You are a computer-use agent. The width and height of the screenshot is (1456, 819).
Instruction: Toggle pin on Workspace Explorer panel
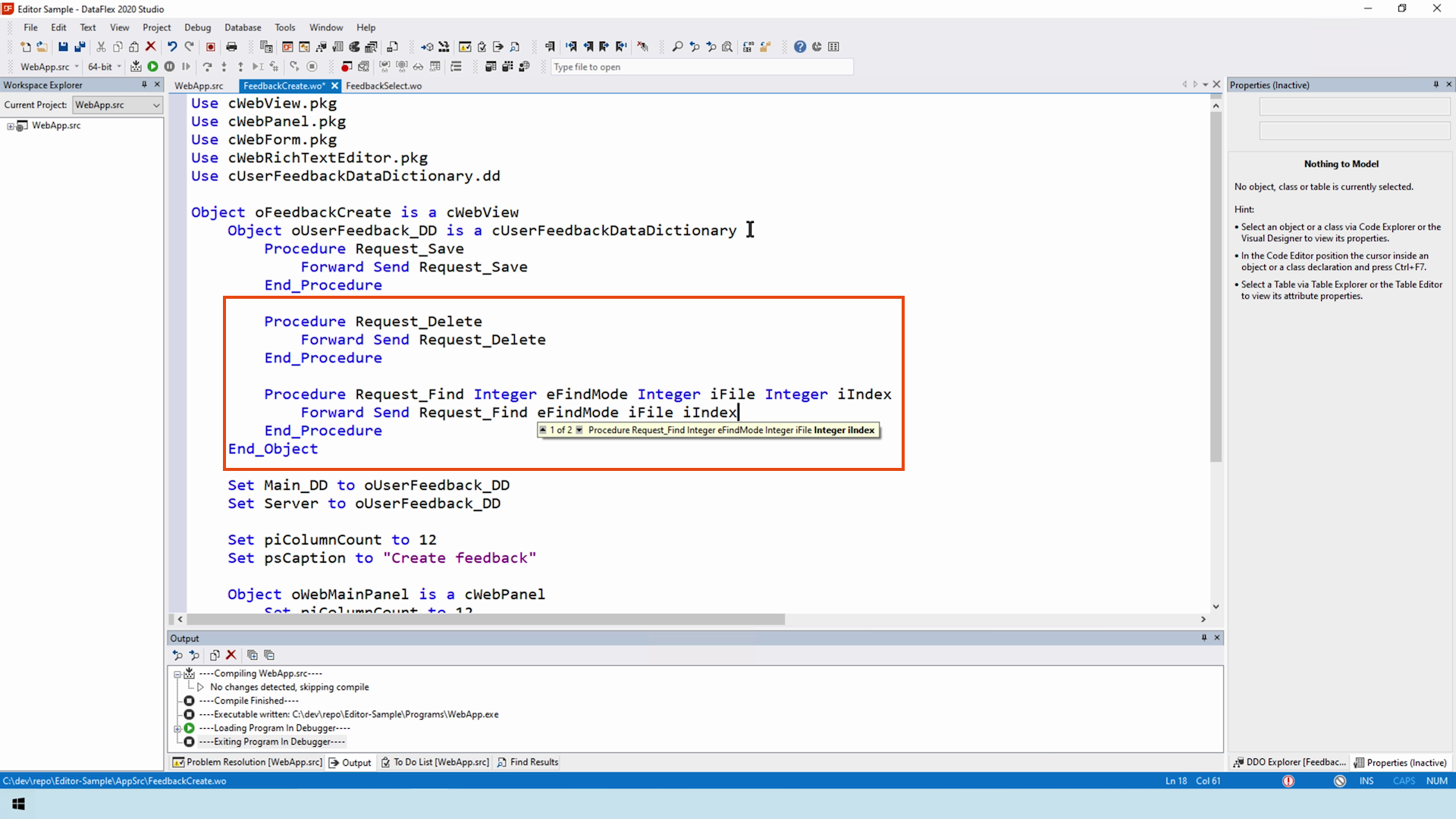click(x=144, y=85)
